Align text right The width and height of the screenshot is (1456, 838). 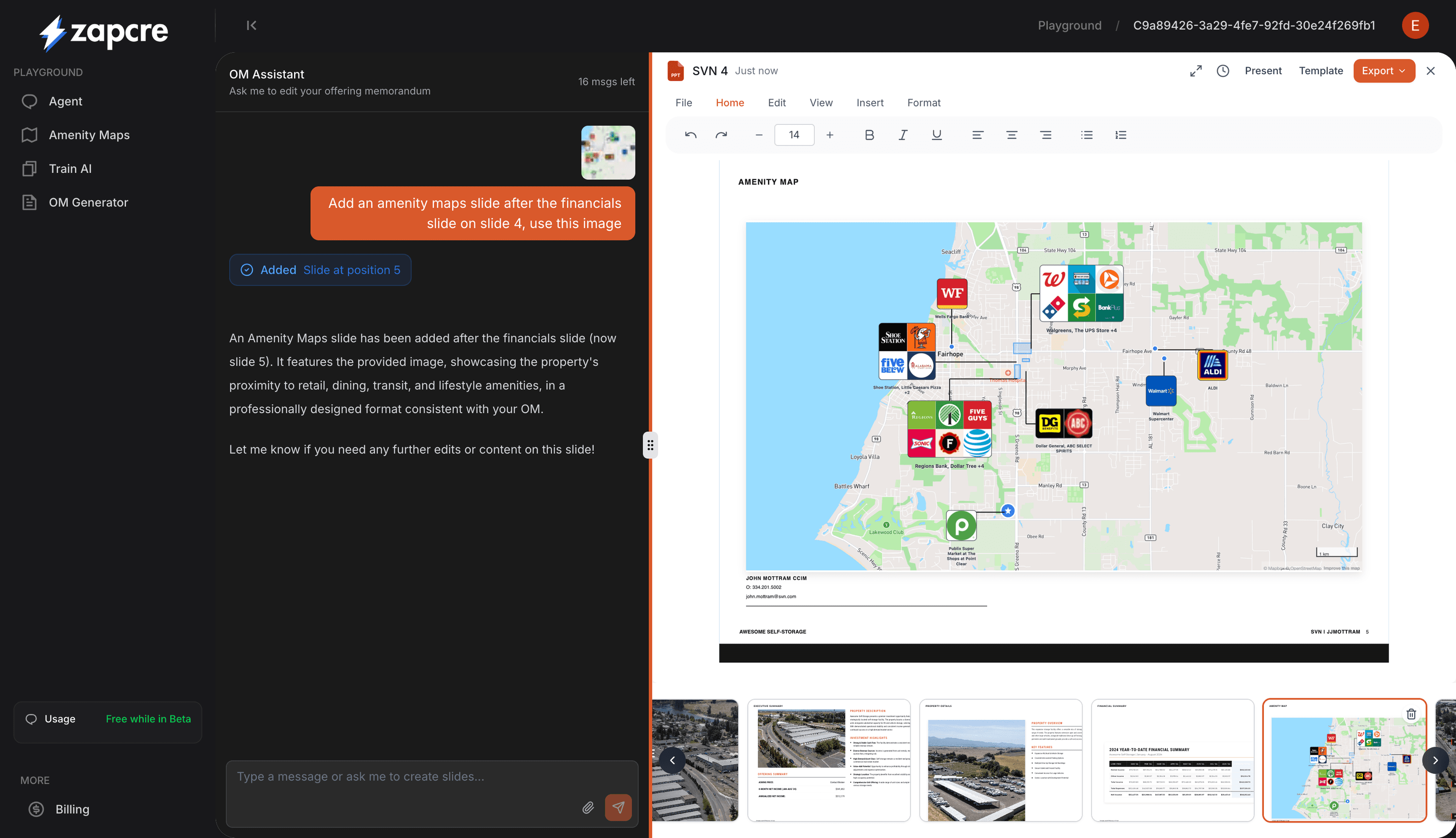(1046, 134)
